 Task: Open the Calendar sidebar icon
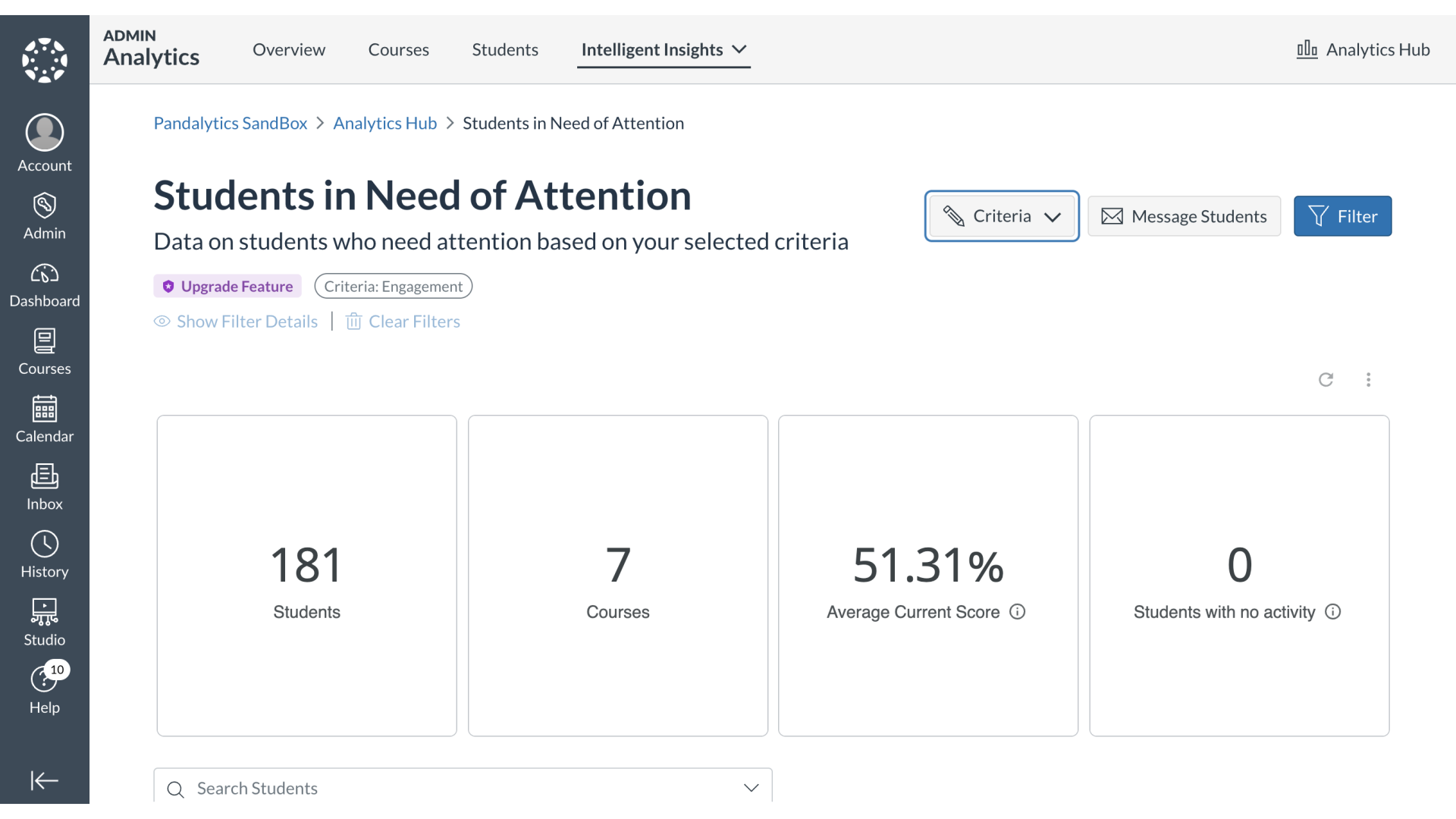coord(45,420)
